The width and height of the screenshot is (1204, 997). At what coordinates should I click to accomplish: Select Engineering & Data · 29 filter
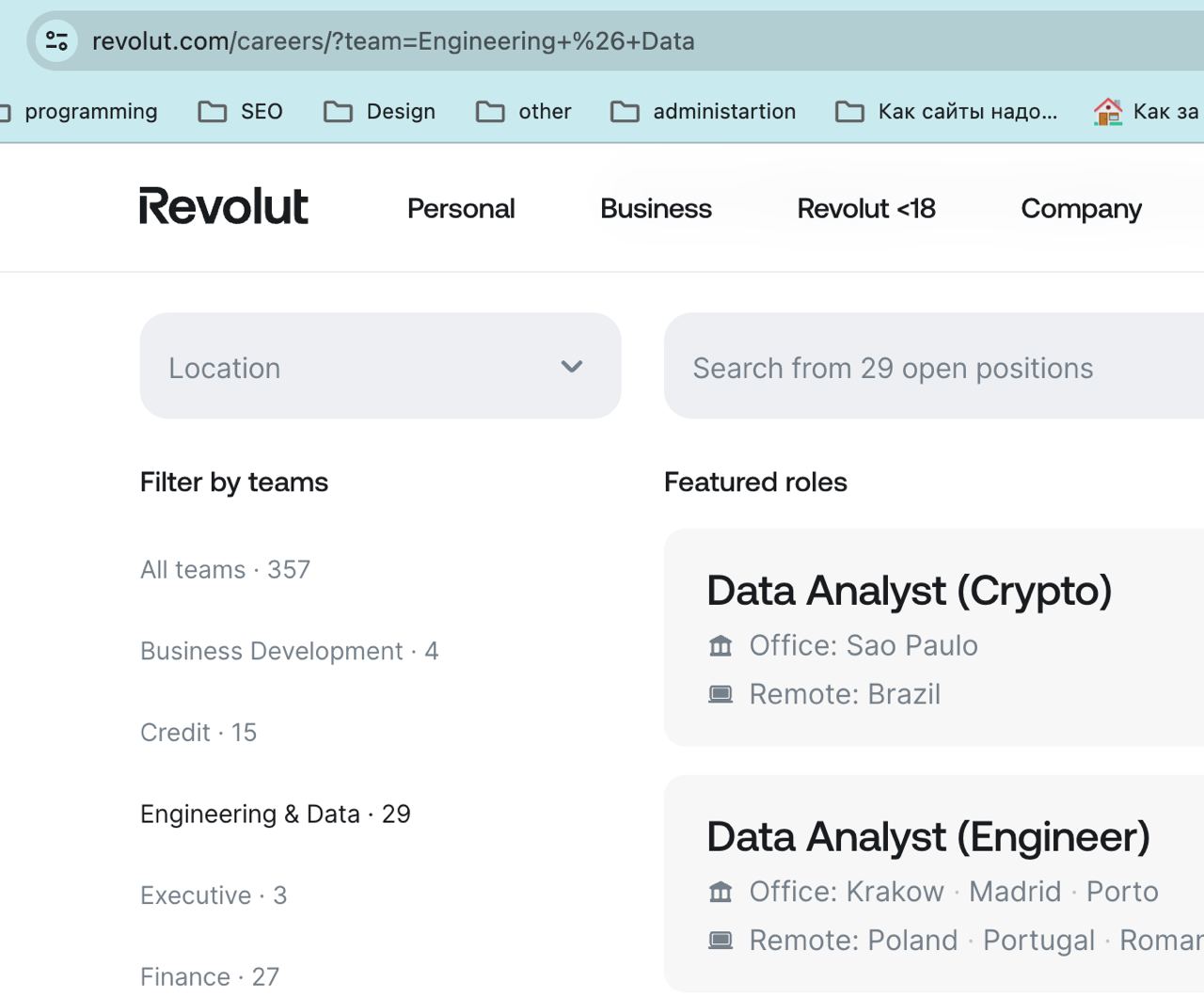(x=276, y=814)
